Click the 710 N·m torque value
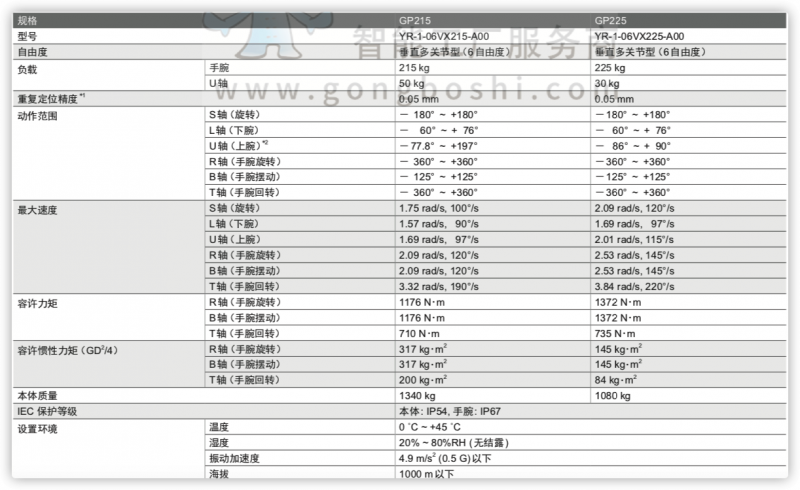The width and height of the screenshot is (800, 490). (x=420, y=333)
